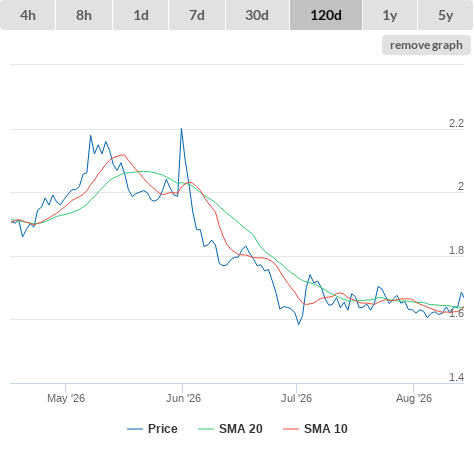This screenshot has height=455, width=474.
Task: Switch to the 30d time range
Action: (x=257, y=15)
